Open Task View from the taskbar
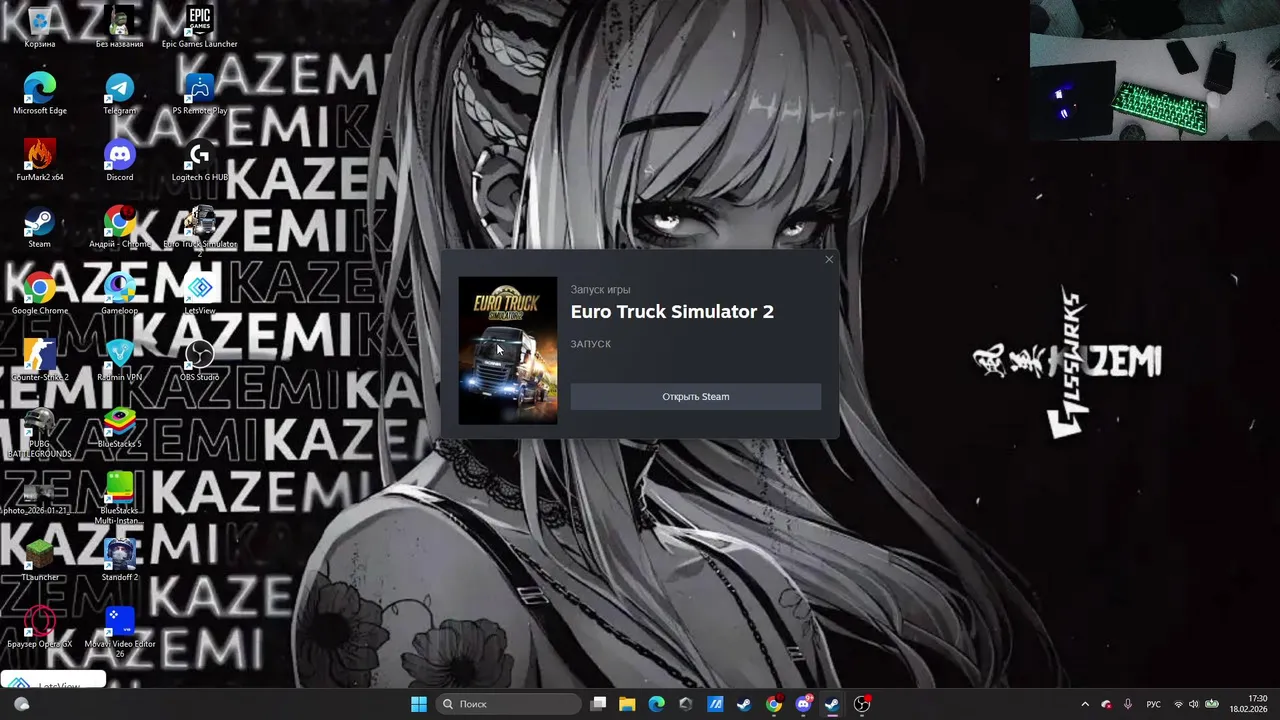 click(598, 704)
